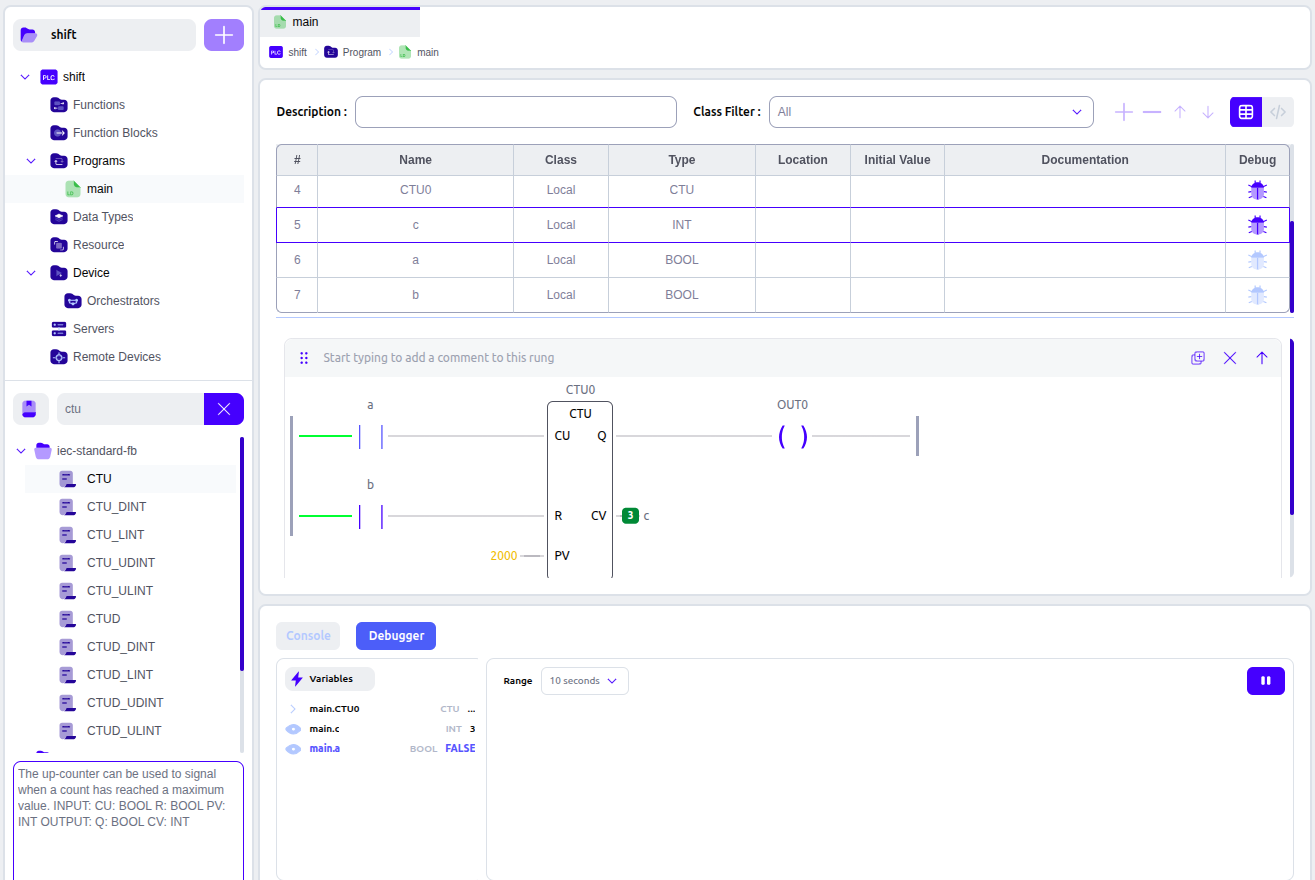Toggle debug bug for variable c
This screenshot has height=880, width=1315.
1257,225
